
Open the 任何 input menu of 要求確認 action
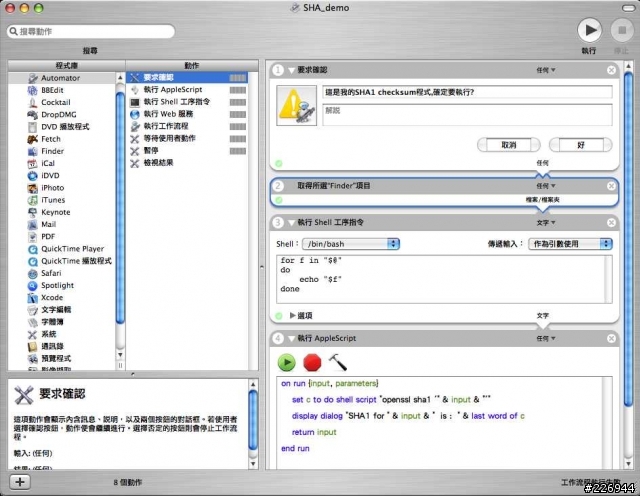[x=546, y=70]
